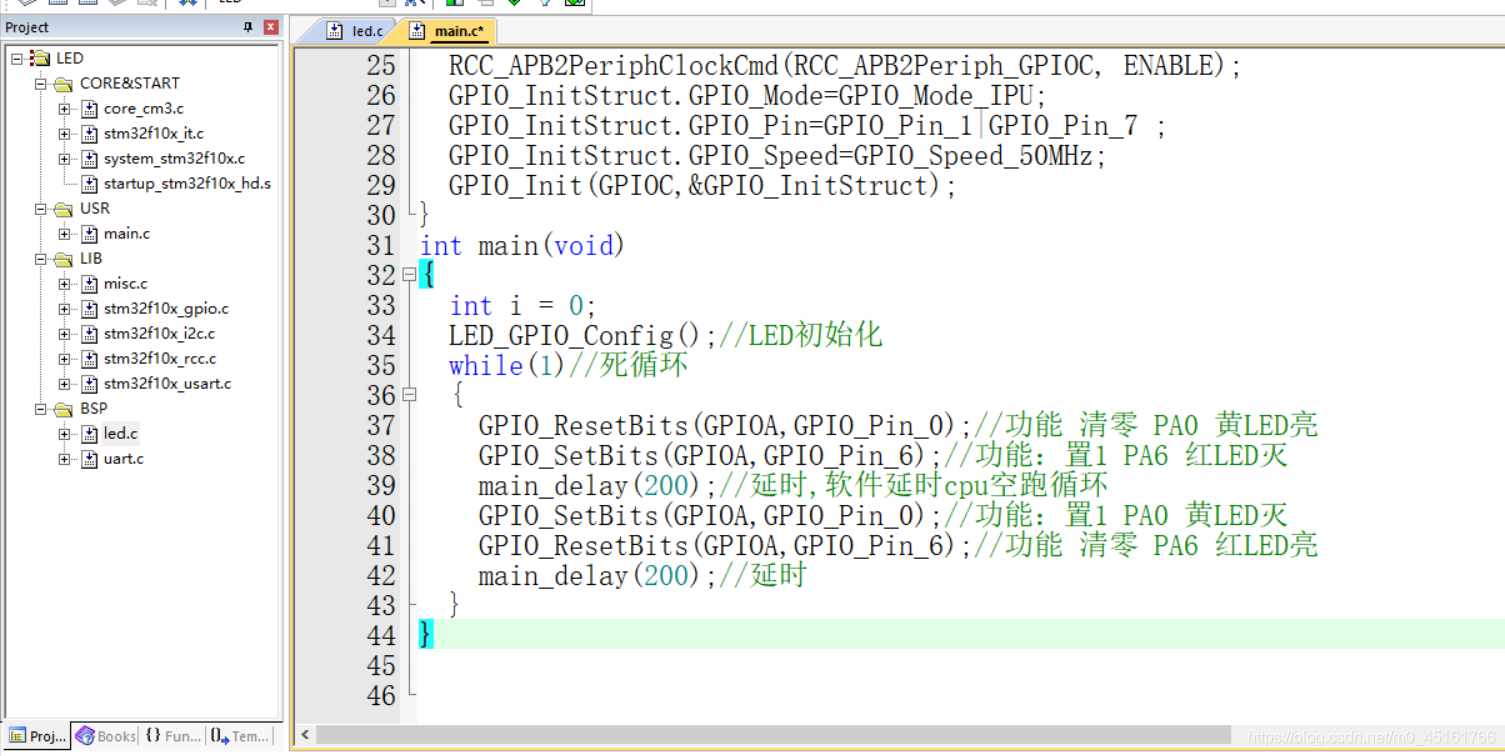Click the file icon next to uart.c
Screen dimensions: 1505x756
90,458
